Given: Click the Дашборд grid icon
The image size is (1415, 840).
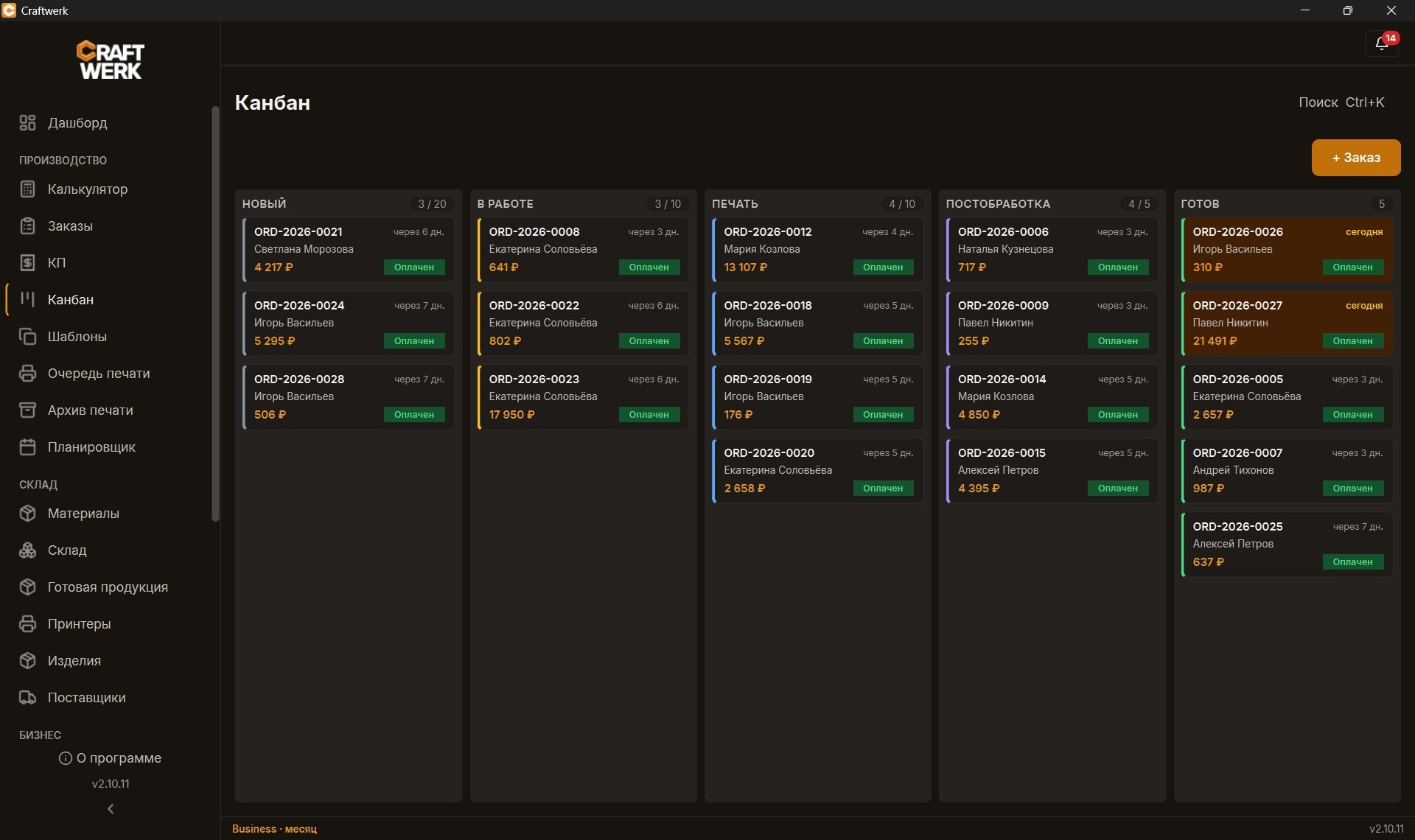Looking at the screenshot, I should coord(27,123).
